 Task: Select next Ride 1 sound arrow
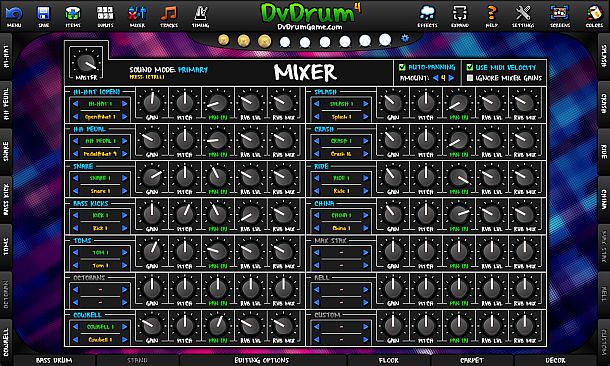pos(366,191)
